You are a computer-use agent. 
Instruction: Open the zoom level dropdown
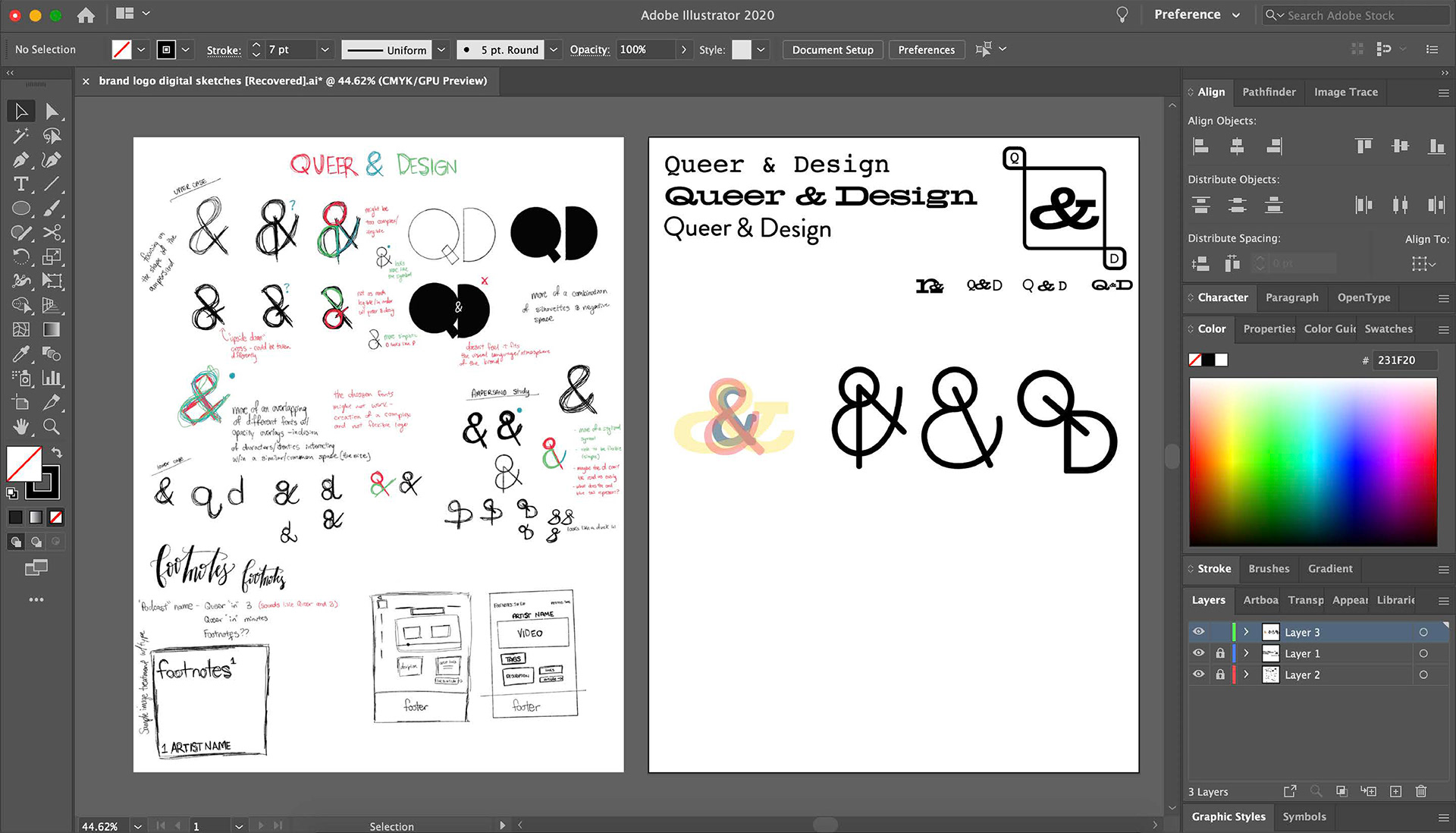point(137,826)
